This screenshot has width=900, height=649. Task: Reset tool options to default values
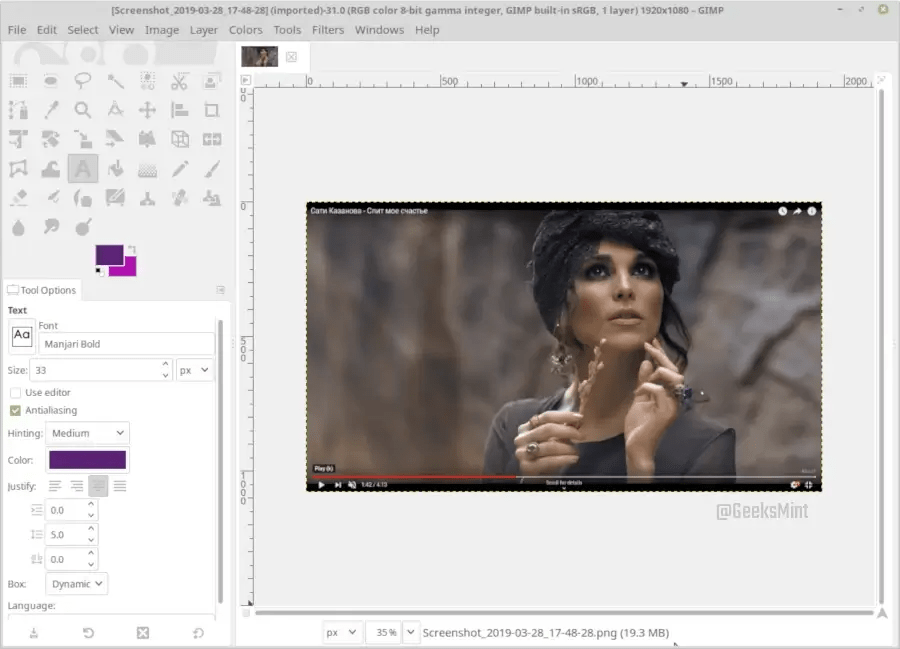(198, 632)
